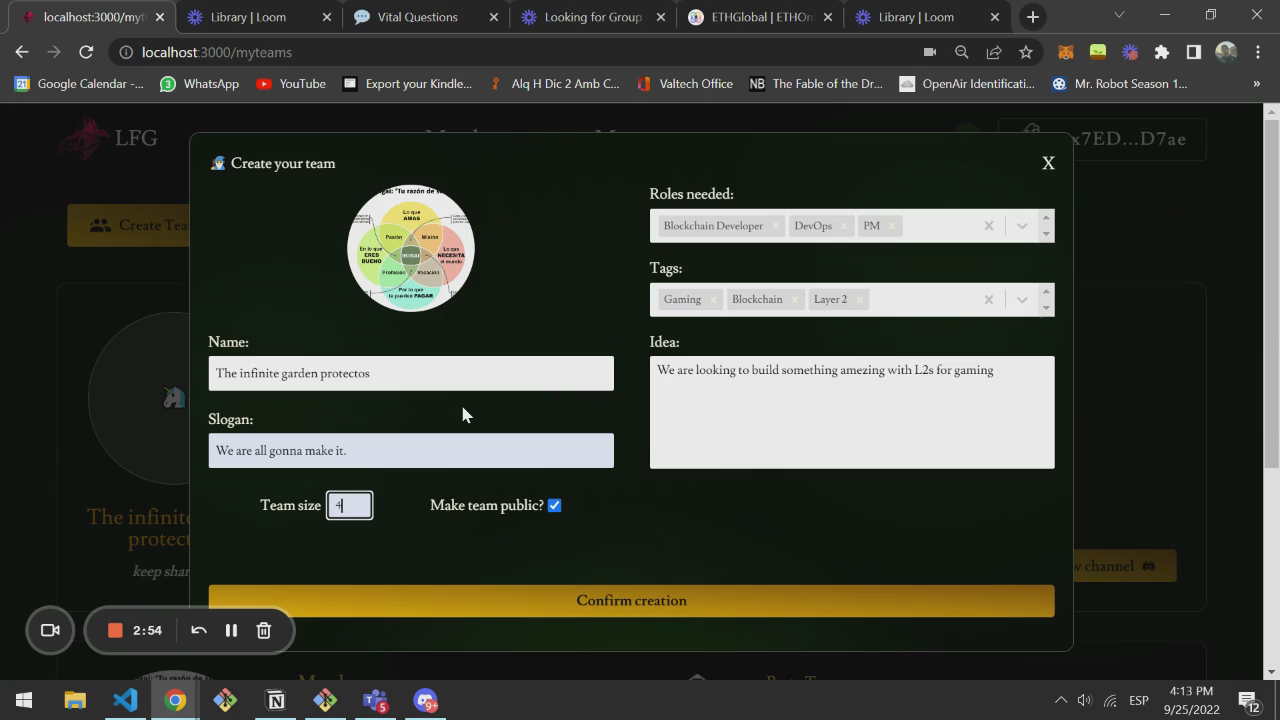
Task: Clear all selected tags
Action: click(x=988, y=299)
